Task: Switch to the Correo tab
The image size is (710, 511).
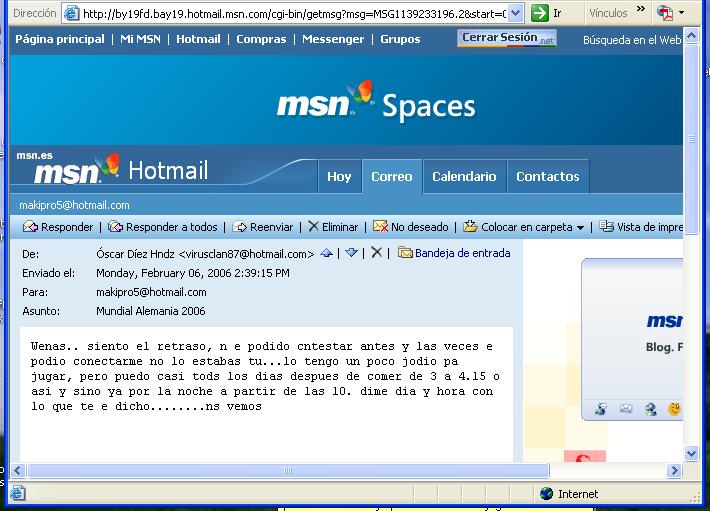Action: click(392, 177)
